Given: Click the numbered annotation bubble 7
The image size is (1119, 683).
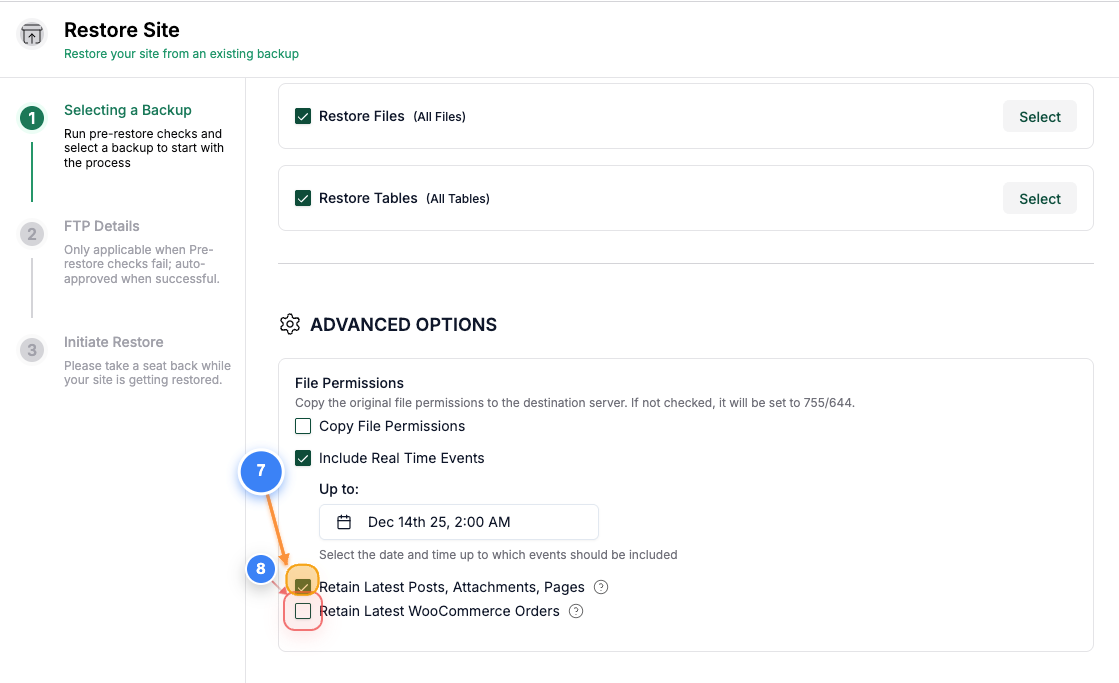Looking at the screenshot, I should [261, 472].
